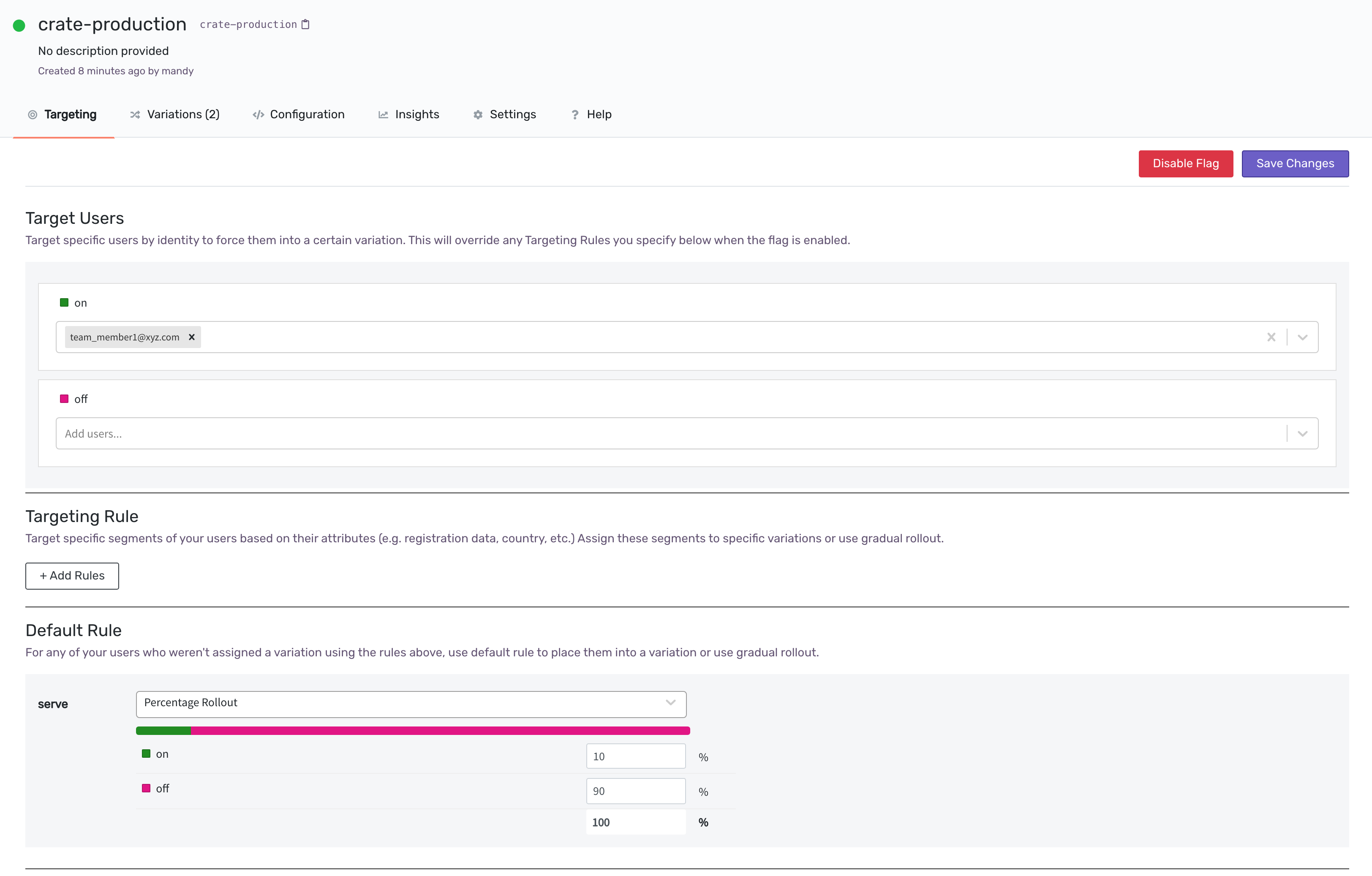Click the crate-production flag title
Image resolution: width=1372 pixels, height=876 pixels.
pyautogui.click(x=112, y=24)
